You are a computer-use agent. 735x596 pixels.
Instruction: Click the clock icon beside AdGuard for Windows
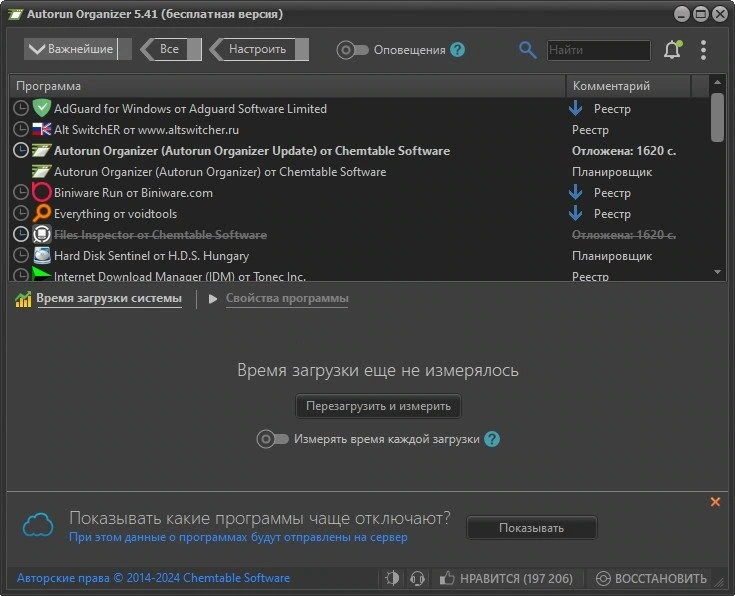click(21, 108)
